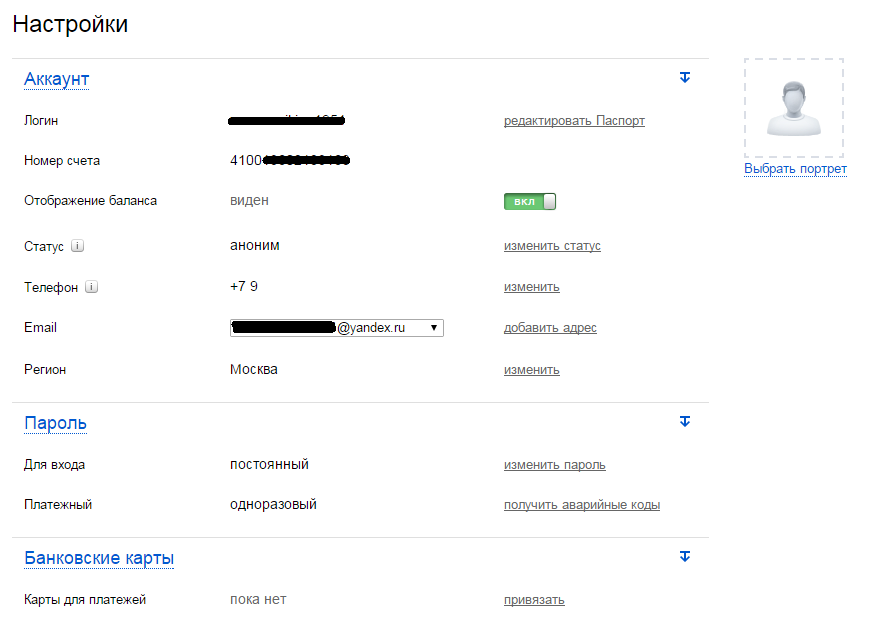Collapse the Банковские карты section arrow
The width and height of the screenshot is (869, 621).
(x=685, y=556)
